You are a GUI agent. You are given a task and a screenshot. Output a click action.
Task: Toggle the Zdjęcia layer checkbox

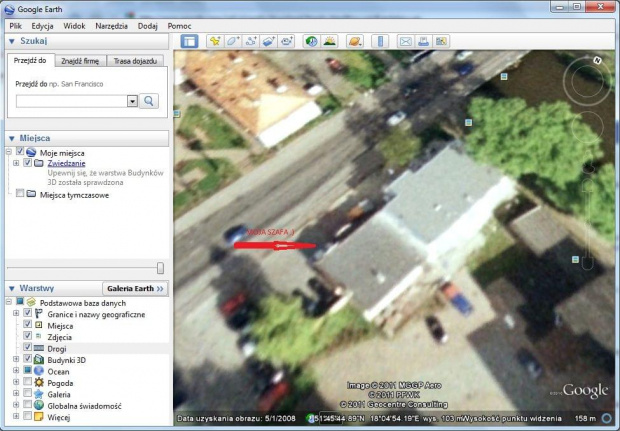27,335
